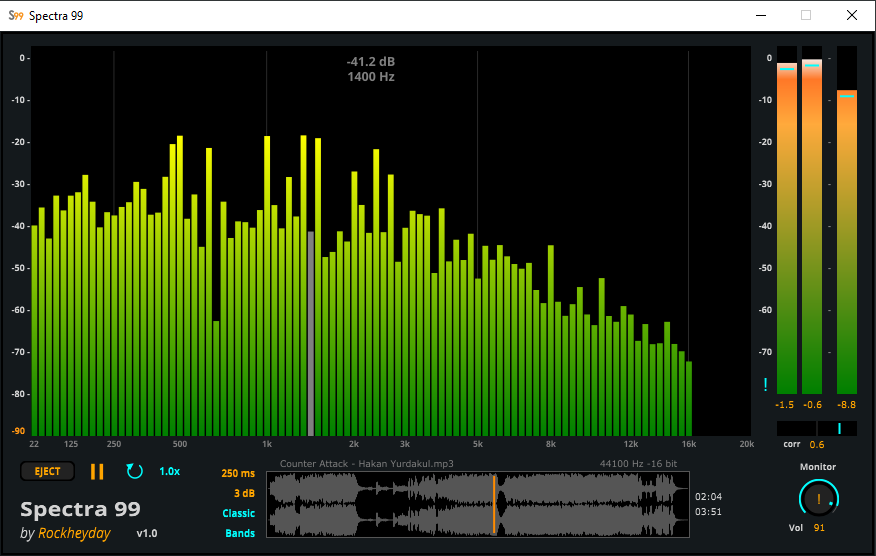Change the 250 ms response time setting
Viewport: 876px width, 556px height.
(x=238, y=473)
